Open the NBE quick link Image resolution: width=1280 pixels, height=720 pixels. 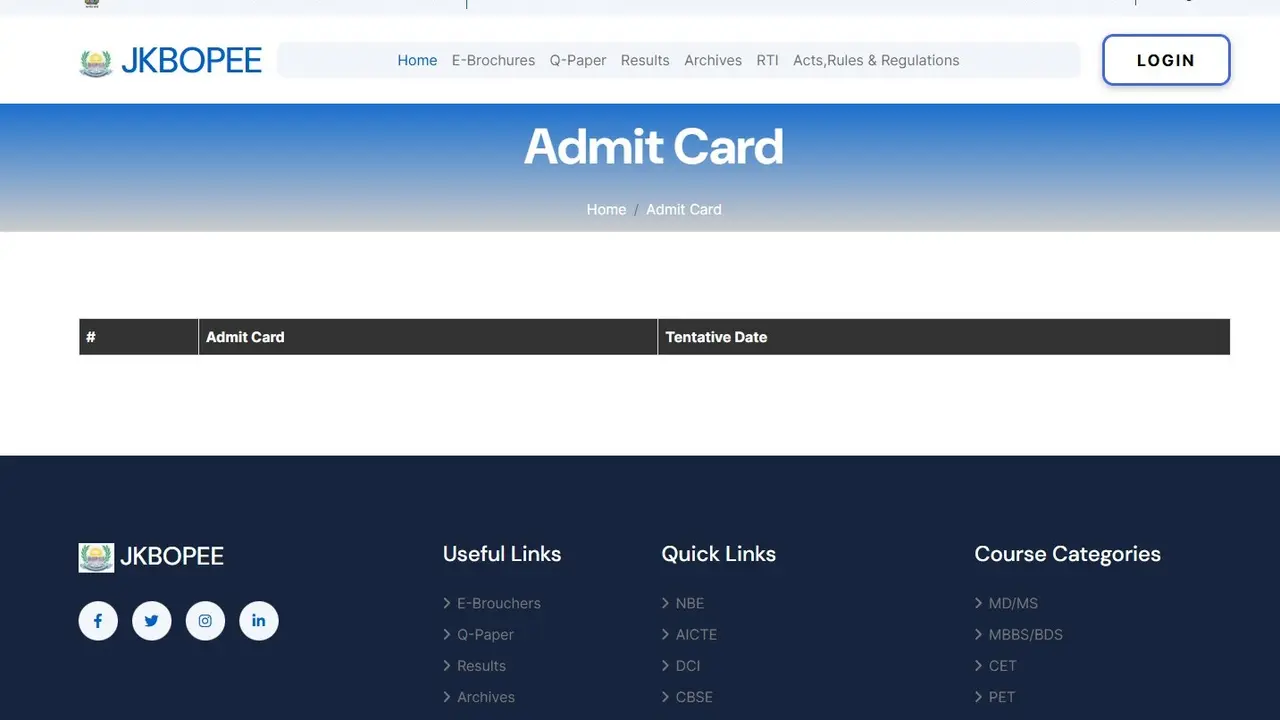pyautogui.click(x=690, y=603)
